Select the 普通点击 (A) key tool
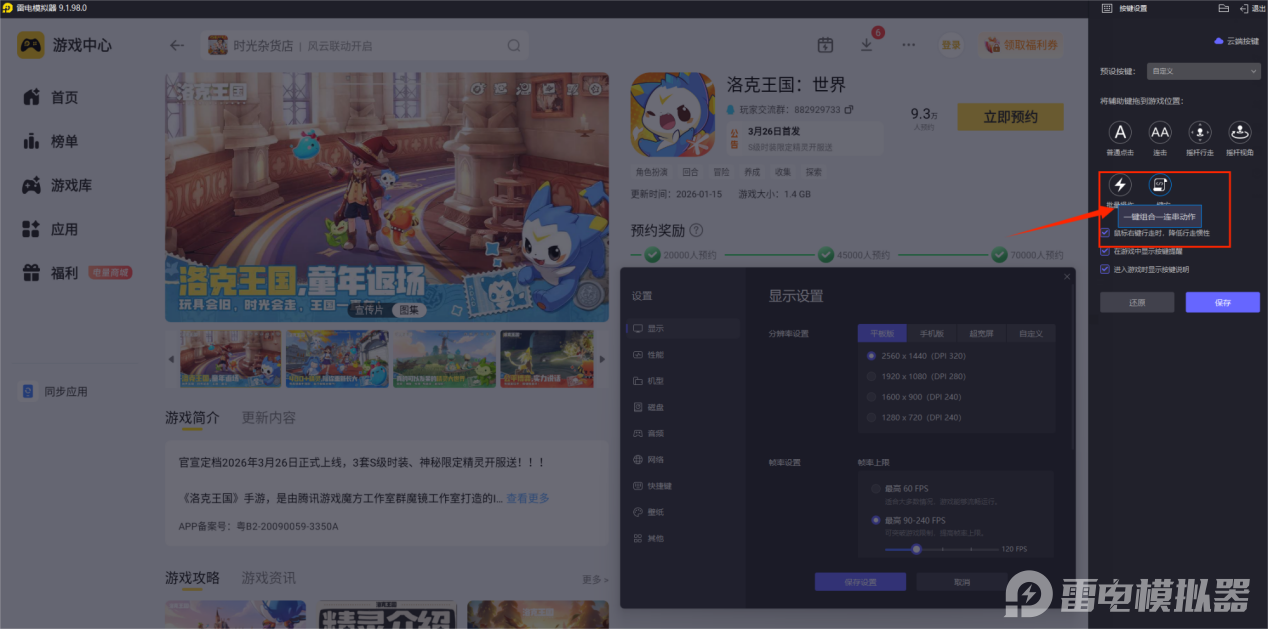The width and height of the screenshot is (1268, 629). pyautogui.click(x=1120, y=132)
